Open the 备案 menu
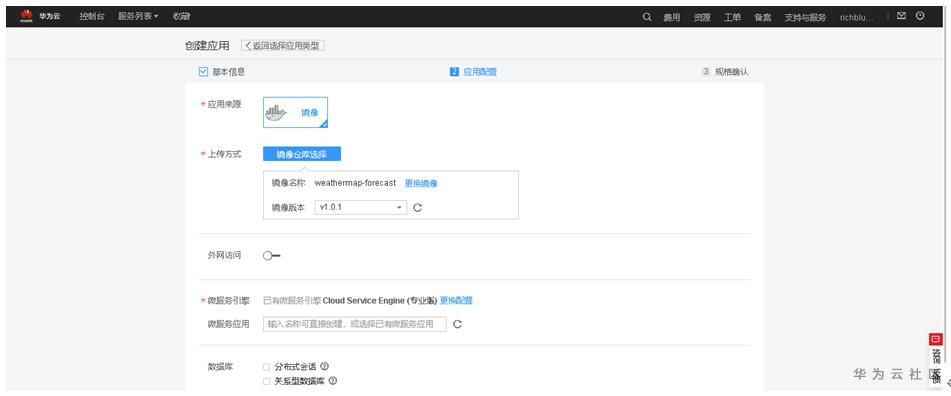Screen dimensions: 951x396 (762, 18)
